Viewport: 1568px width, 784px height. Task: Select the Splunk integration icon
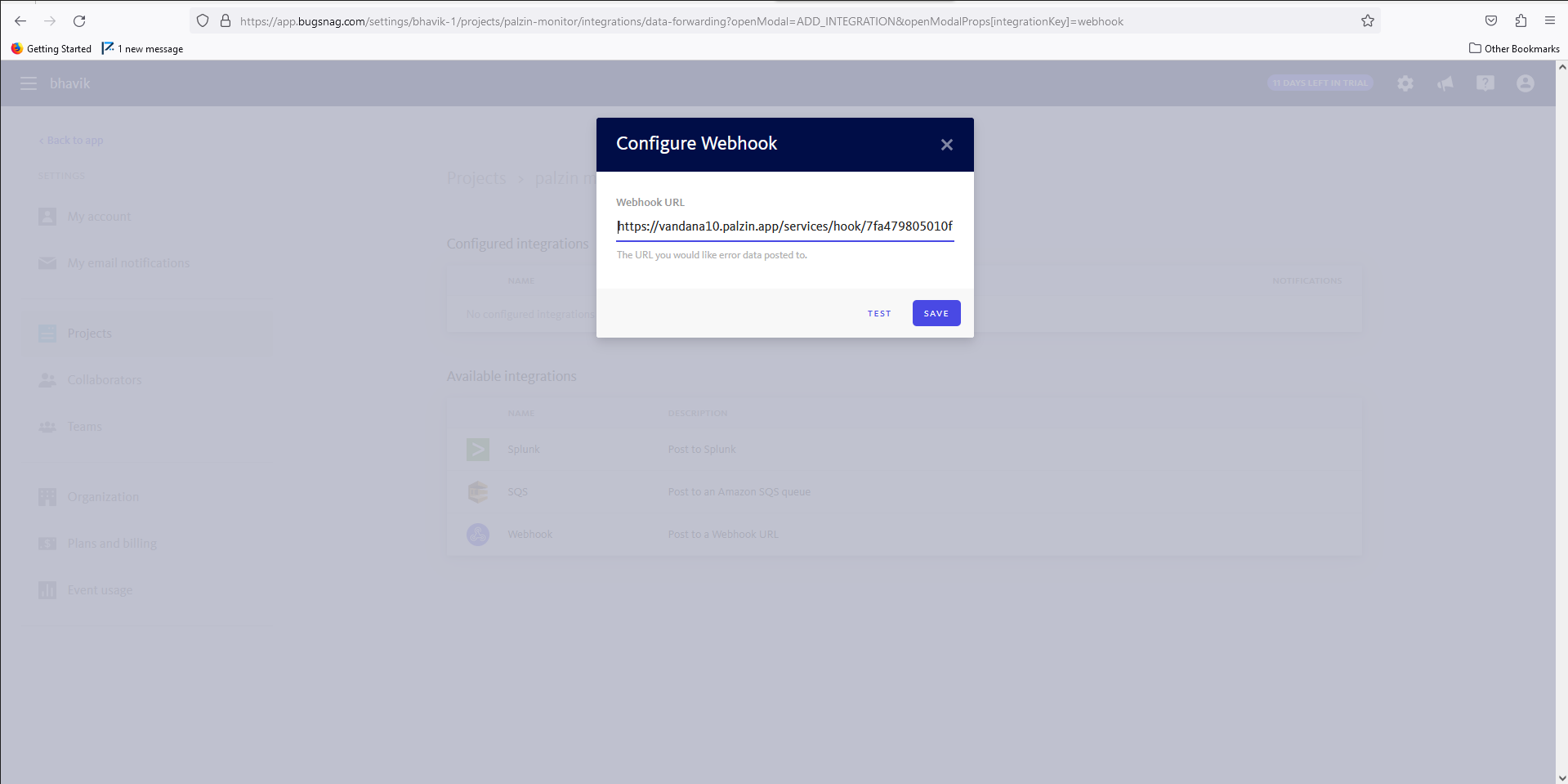pos(478,450)
